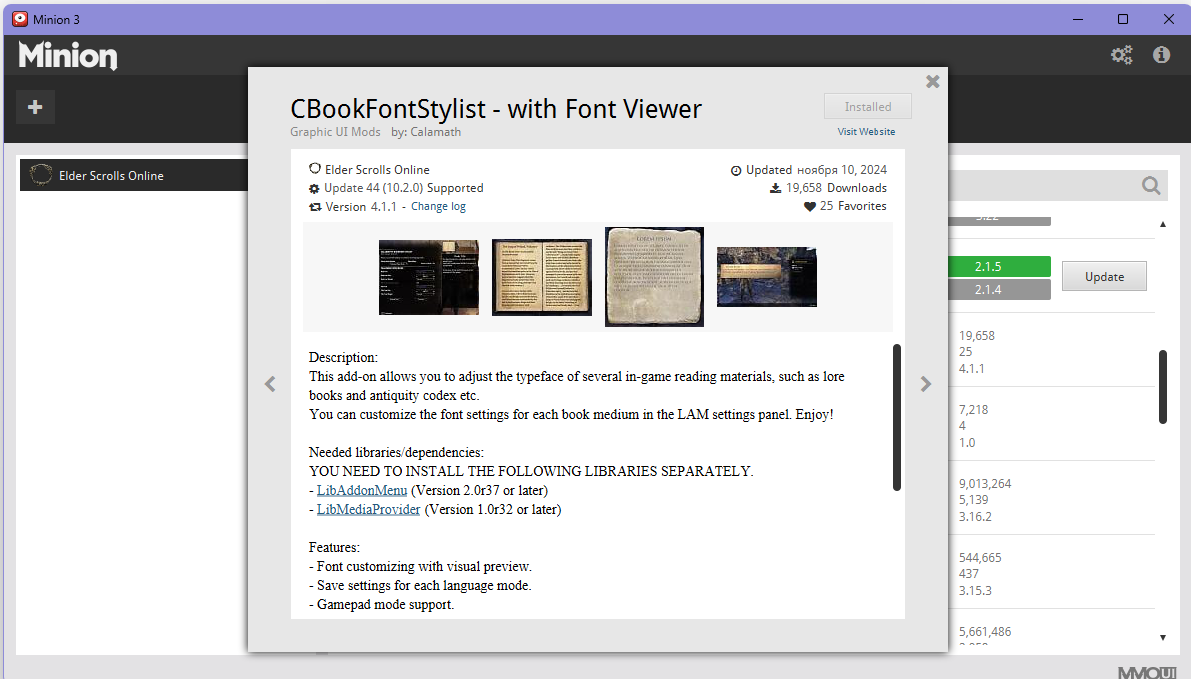Click the 5,661,486 downloads value
1191x679 pixels.
pyautogui.click(x=984, y=632)
